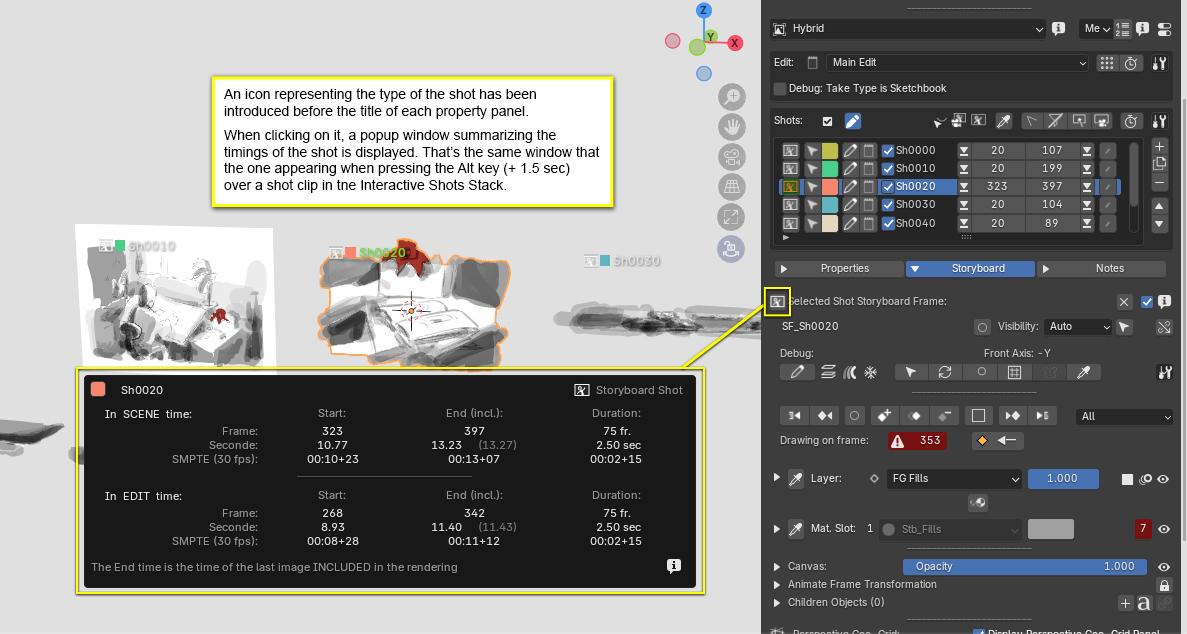This screenshot has width=1187, height=634.
Task: Toggle the eye visibility icon for Canvas
Action: coord(1164,566)
